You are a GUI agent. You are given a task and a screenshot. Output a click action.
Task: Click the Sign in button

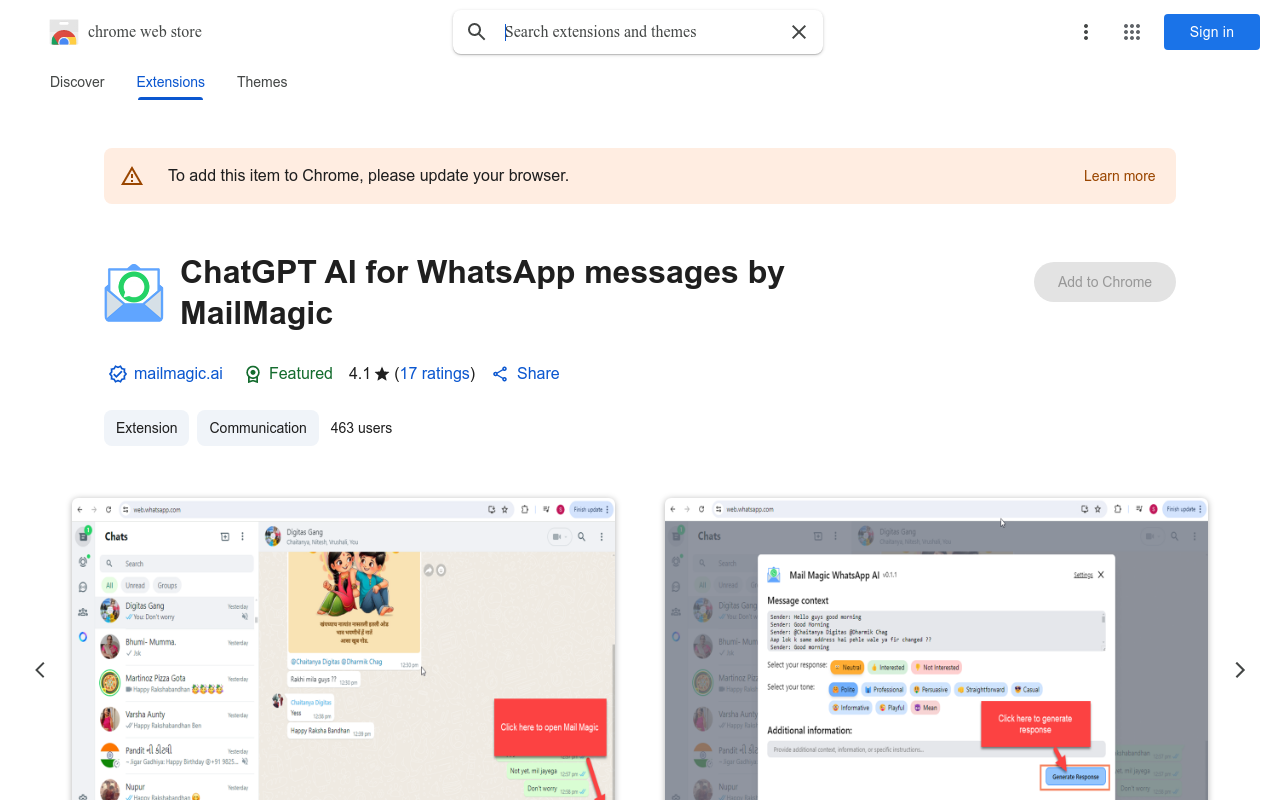[x=1212, y=32]
